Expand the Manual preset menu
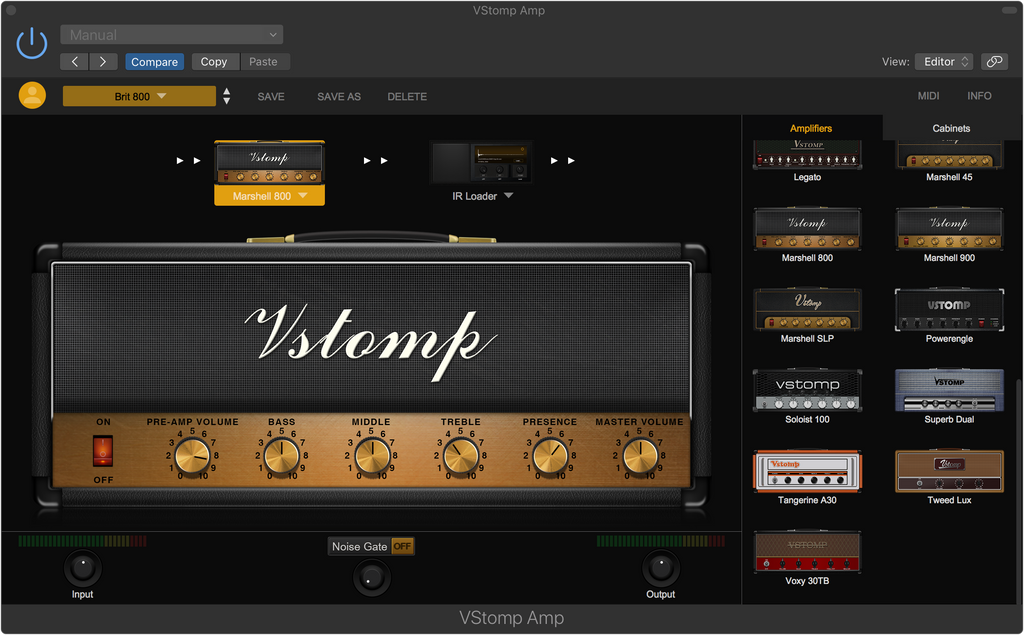Screen dimensions: 1024x635 tap(171, 35)
